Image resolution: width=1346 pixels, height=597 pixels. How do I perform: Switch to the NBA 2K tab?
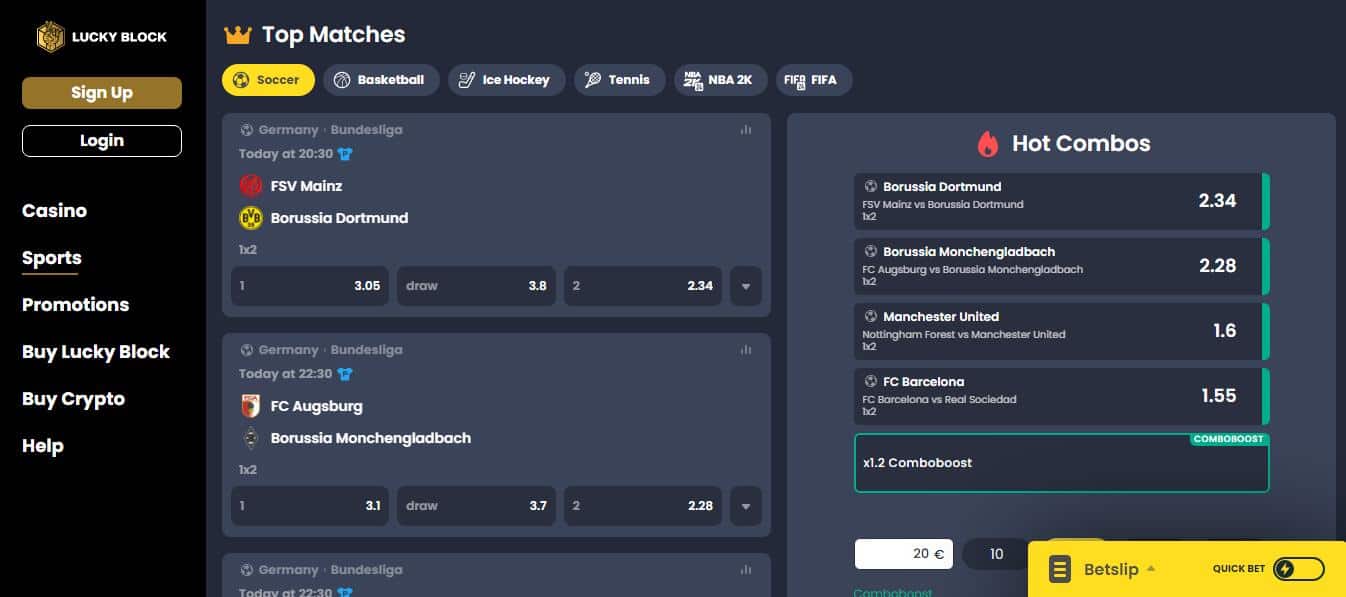(x=721, y=80)
